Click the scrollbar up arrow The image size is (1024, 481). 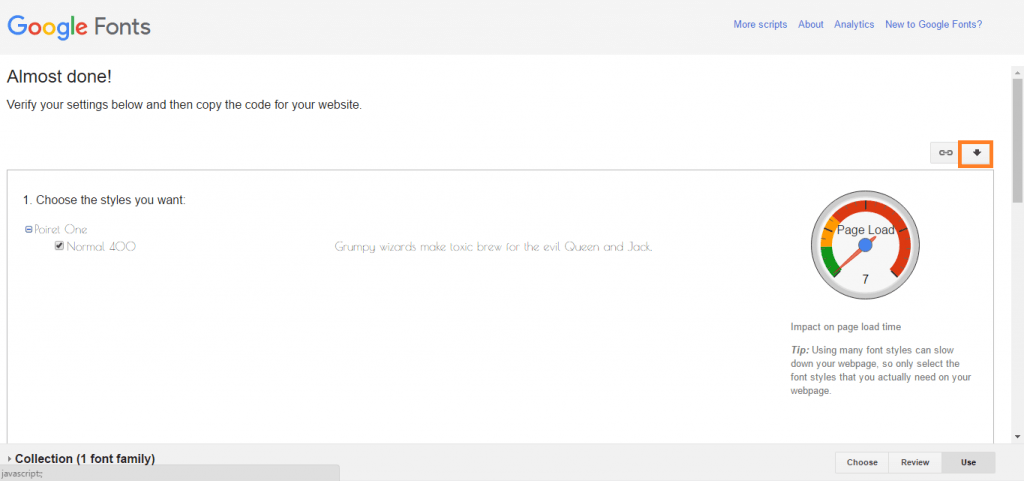click(x=1017, y=71)
